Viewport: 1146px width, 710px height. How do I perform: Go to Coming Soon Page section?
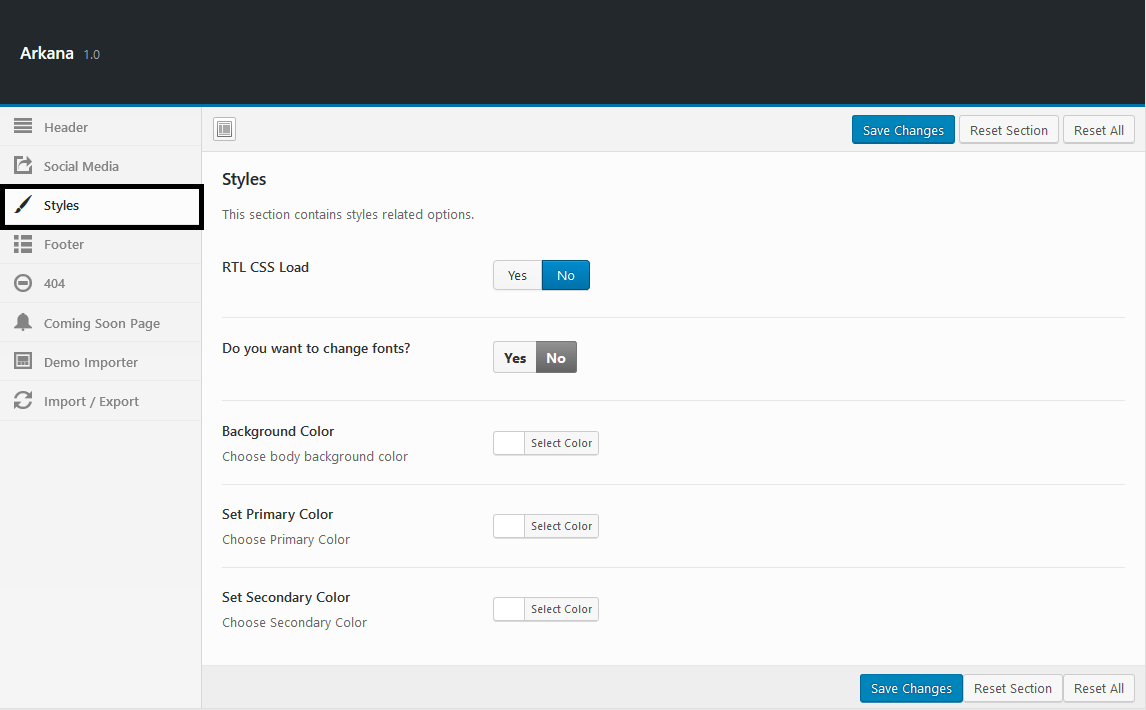coord(101,323)
